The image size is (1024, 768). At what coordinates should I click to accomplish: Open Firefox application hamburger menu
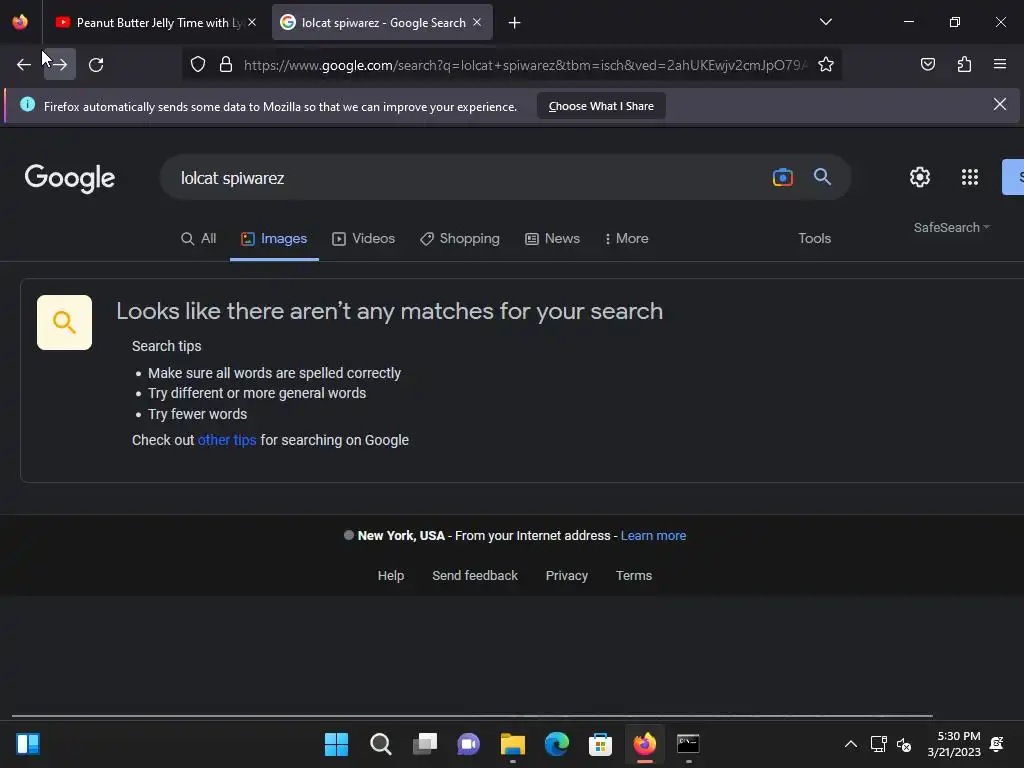click(1000, 65)
